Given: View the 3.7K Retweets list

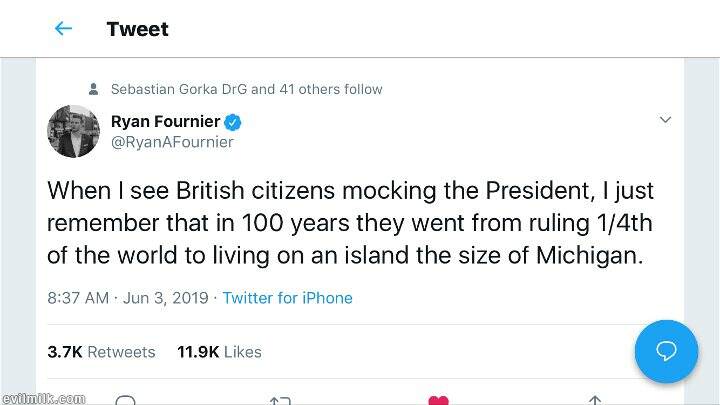Looking at the screenshot, I should (101, 352).
